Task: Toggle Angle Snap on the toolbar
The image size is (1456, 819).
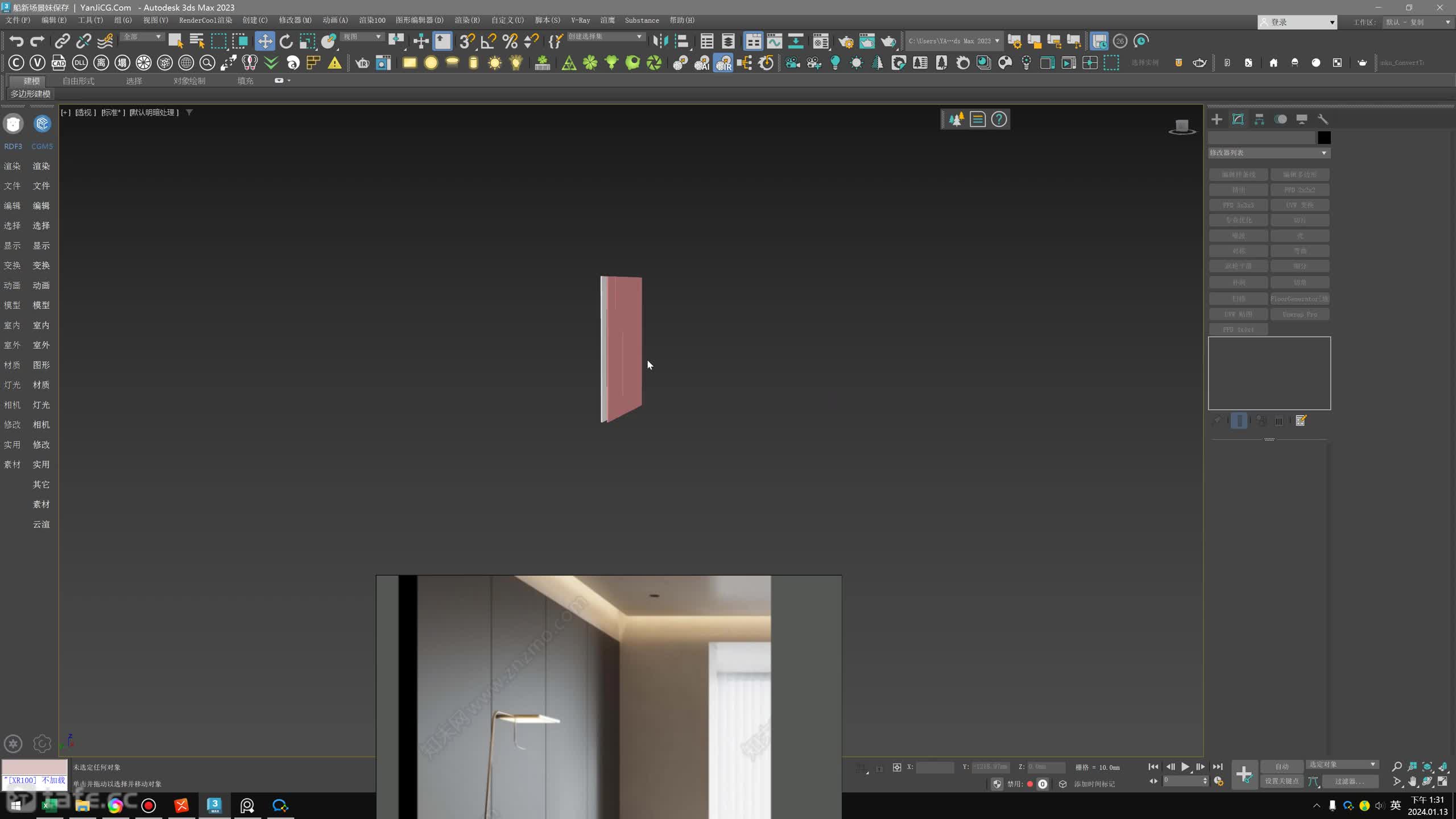Action: pos(489,41)
